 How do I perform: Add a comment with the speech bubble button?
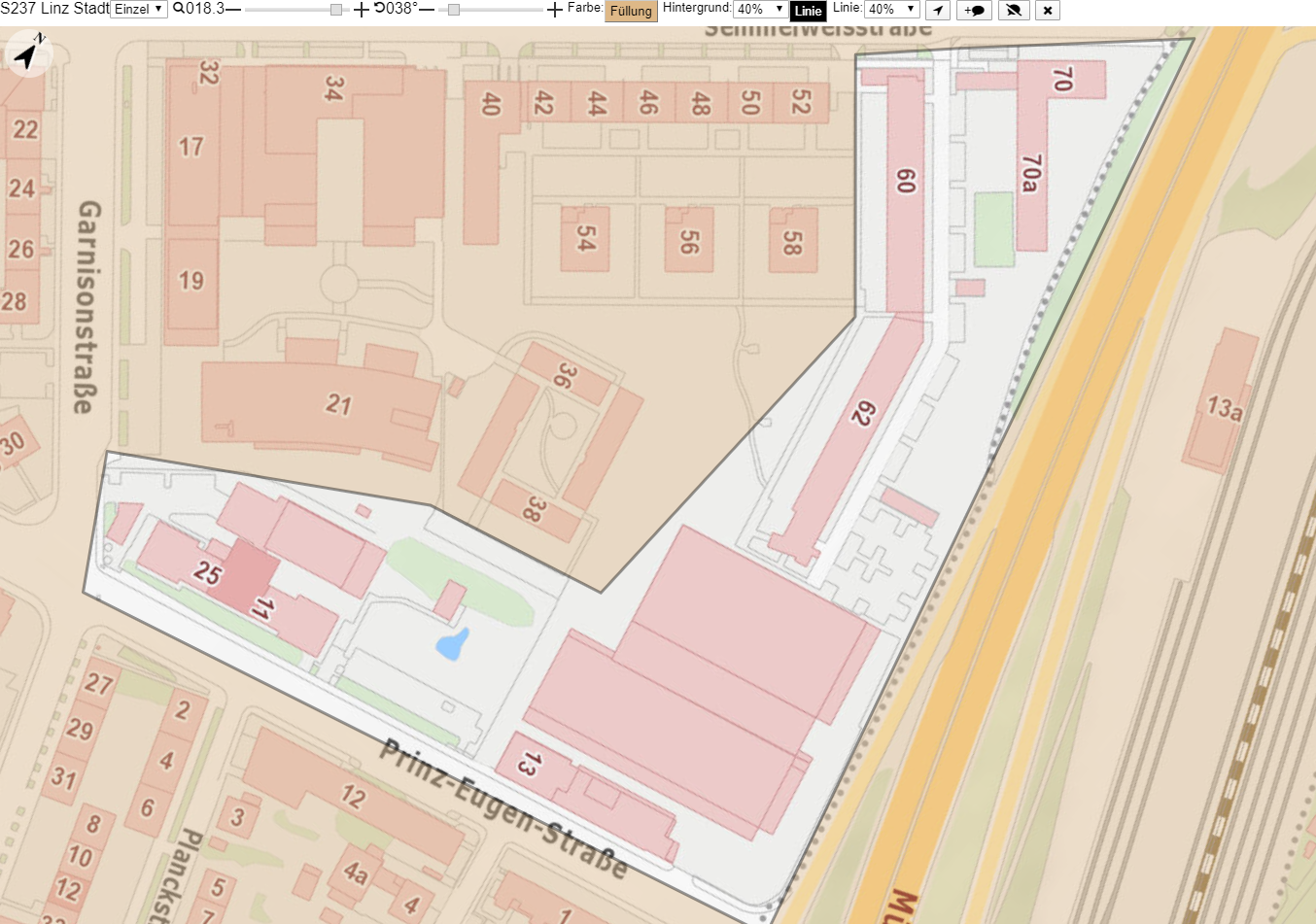click(x=974, y=11)
